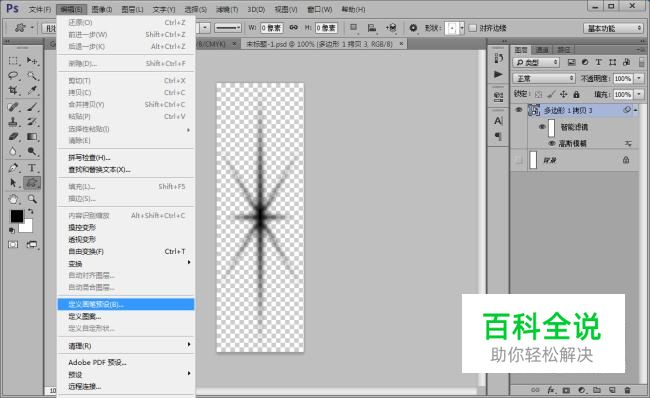
Task: Select the Custom Shape tool
Action: pyautogui.click(x=32, y=182)
